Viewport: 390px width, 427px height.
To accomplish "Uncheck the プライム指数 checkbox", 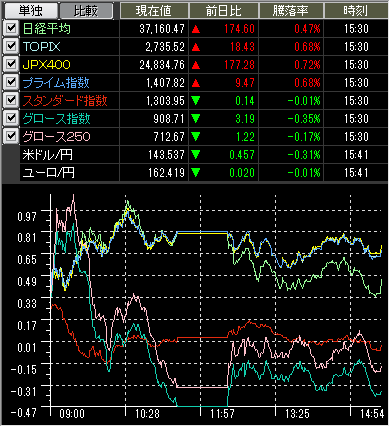I will (x=11, y=82).
